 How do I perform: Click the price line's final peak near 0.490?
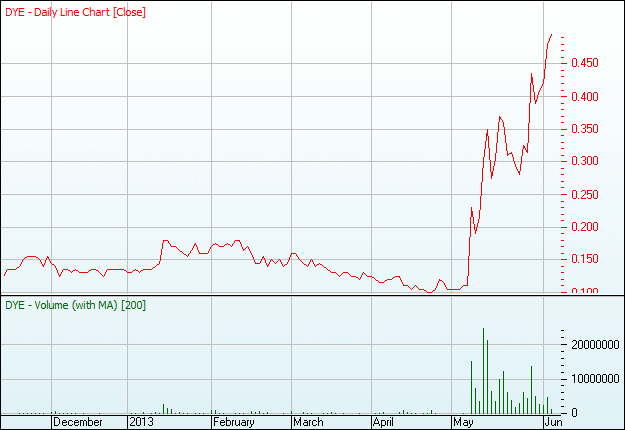coord(552,35)
